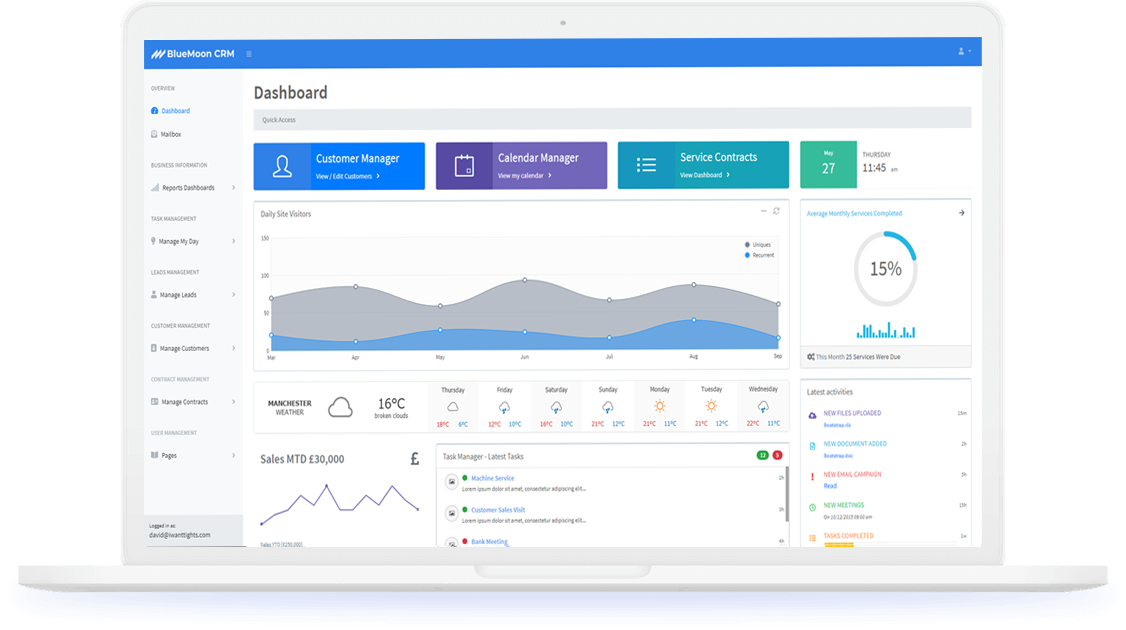Click the cloud upload icon in Latest activities
Screen dimensions: 1126x630
click(x=812, y=415)
